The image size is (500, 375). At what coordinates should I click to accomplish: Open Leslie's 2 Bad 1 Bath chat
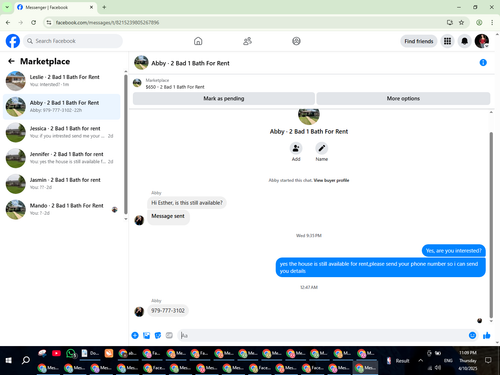coord(62,81)
